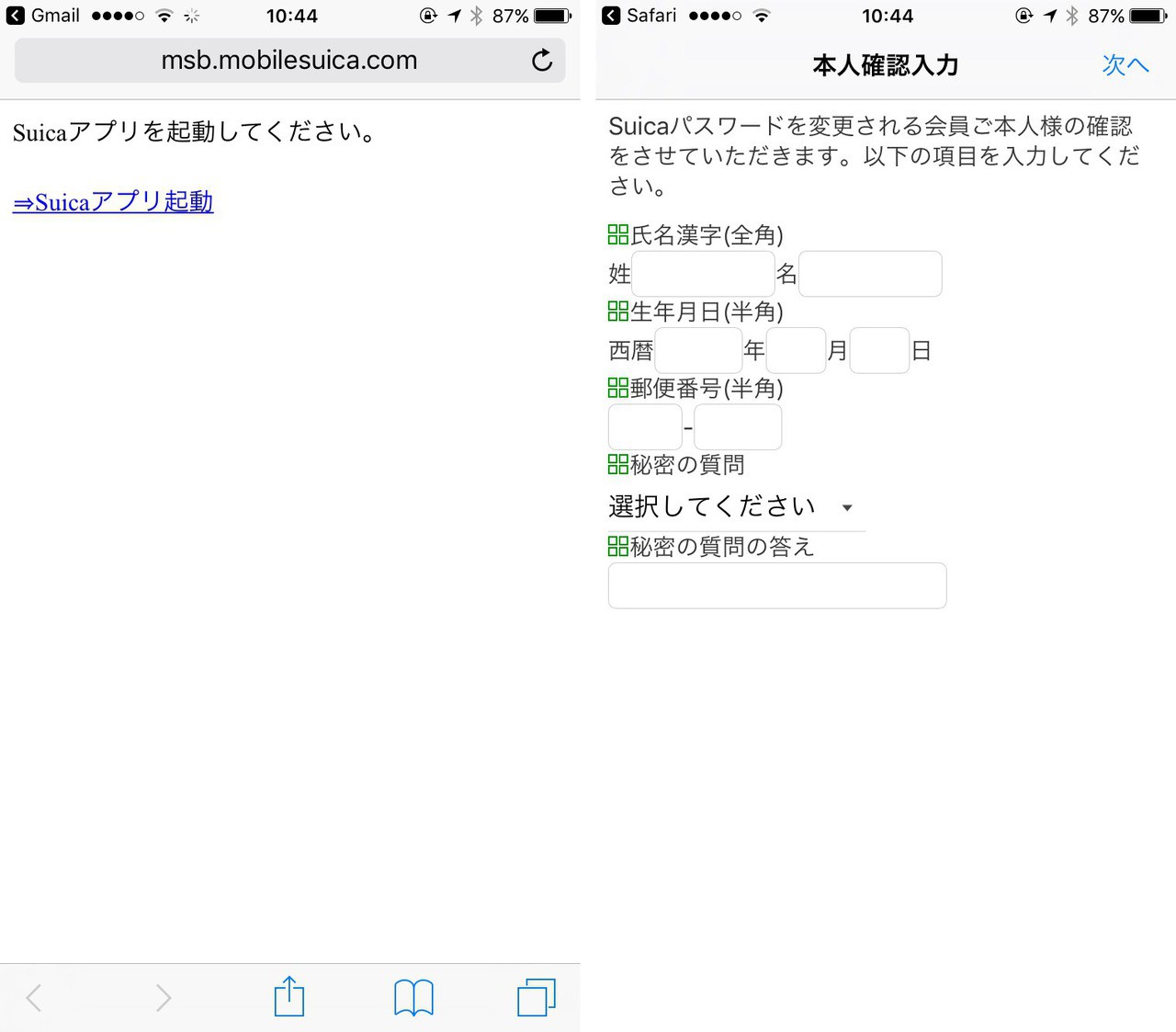This screenshot has width=1176, height=1032.
Task: Tap the back-to-Gmail arrow icon
Action: (16, 16)
